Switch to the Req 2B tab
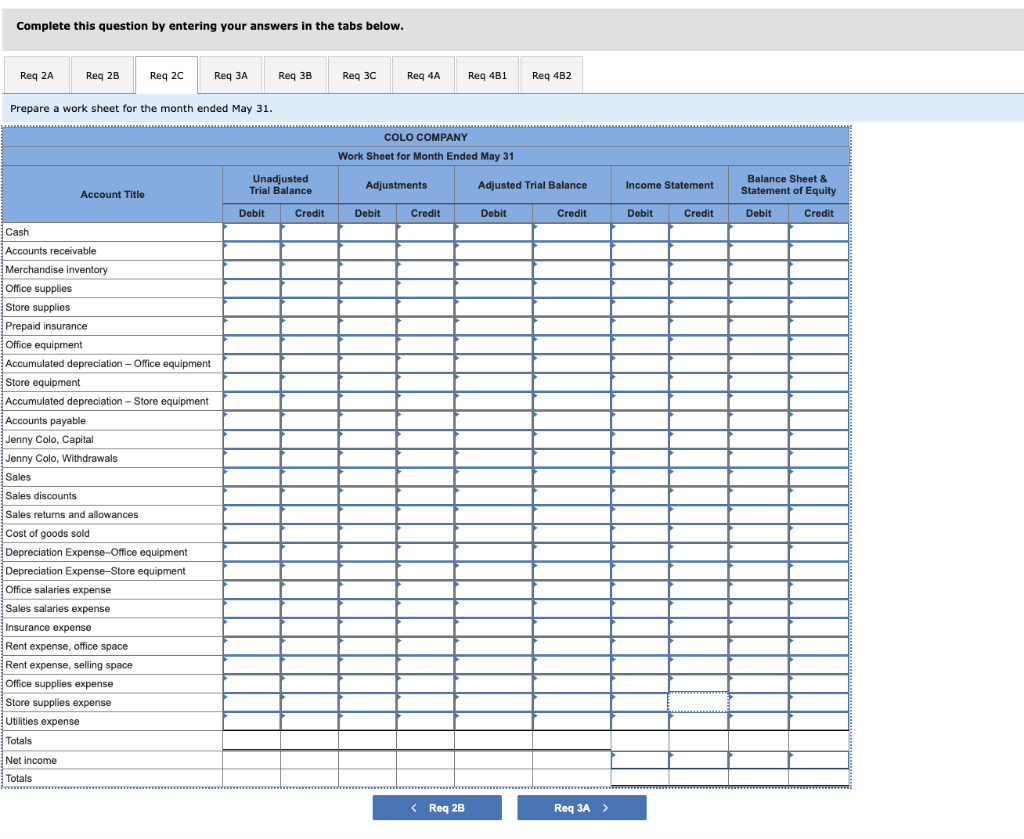Viewport: 1024px width, 839px height. pyautogui.click(x=102, y=74)
